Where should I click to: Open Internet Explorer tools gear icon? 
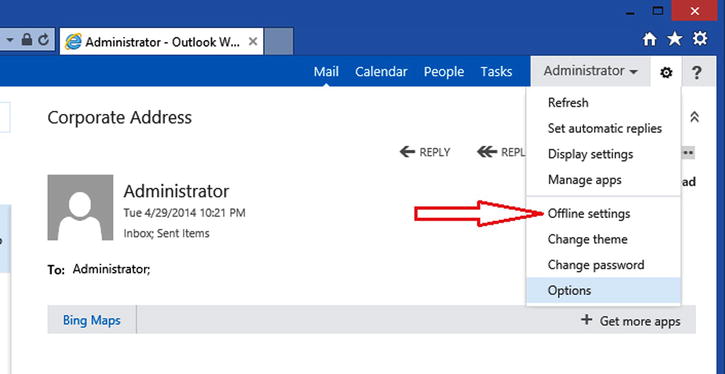[x=700, y=38]
